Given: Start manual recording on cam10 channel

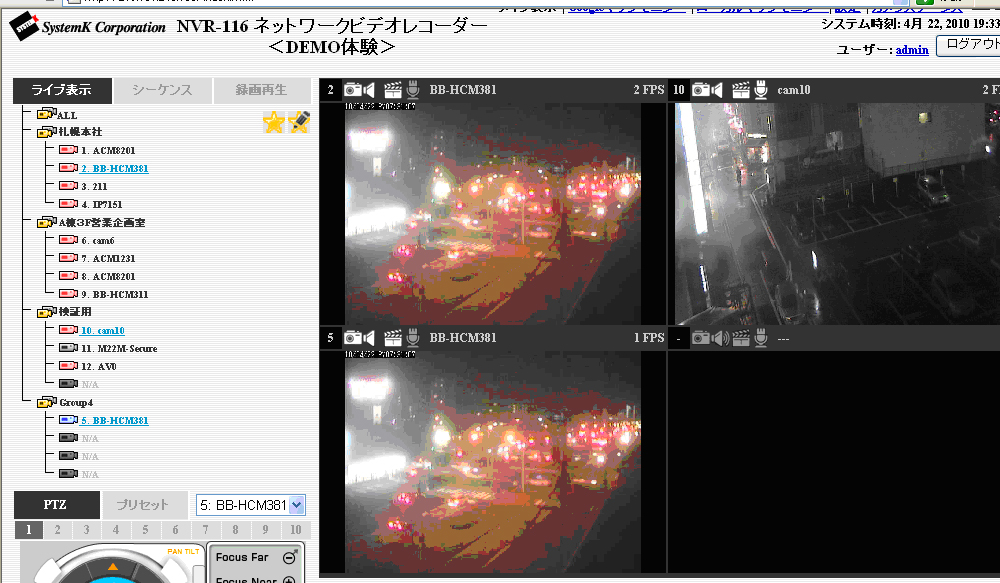Looking at the screenshot, I should [740, 90].
